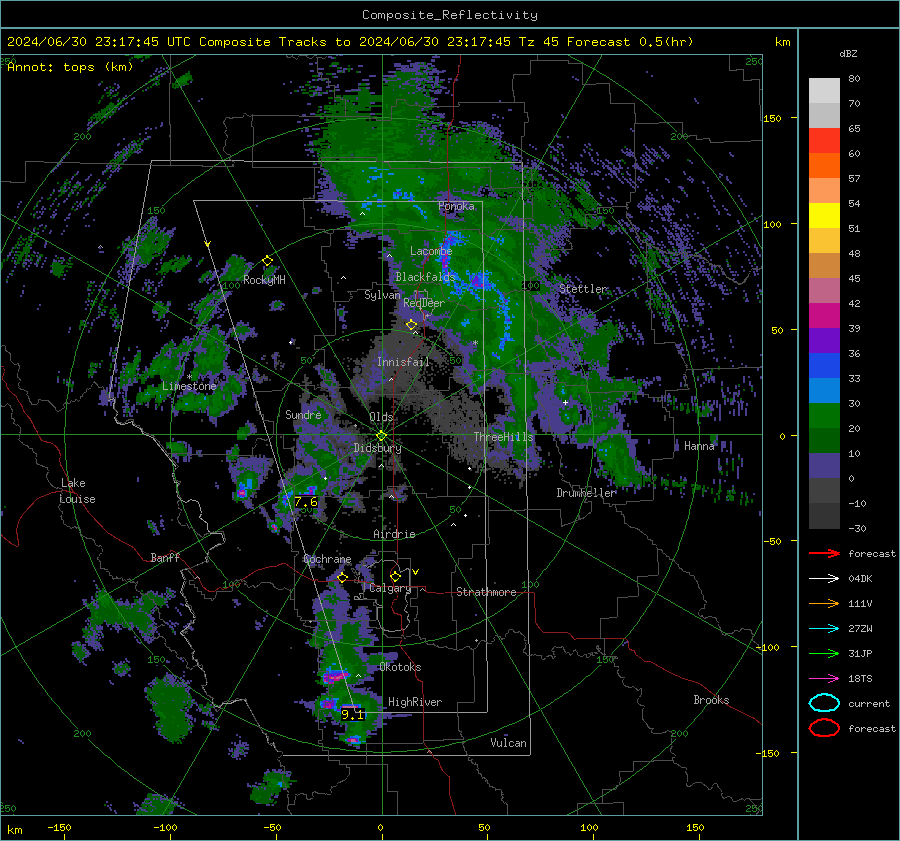Click the Annot: tops (km) label
The image size is (900, 841).
pos(70,67)
